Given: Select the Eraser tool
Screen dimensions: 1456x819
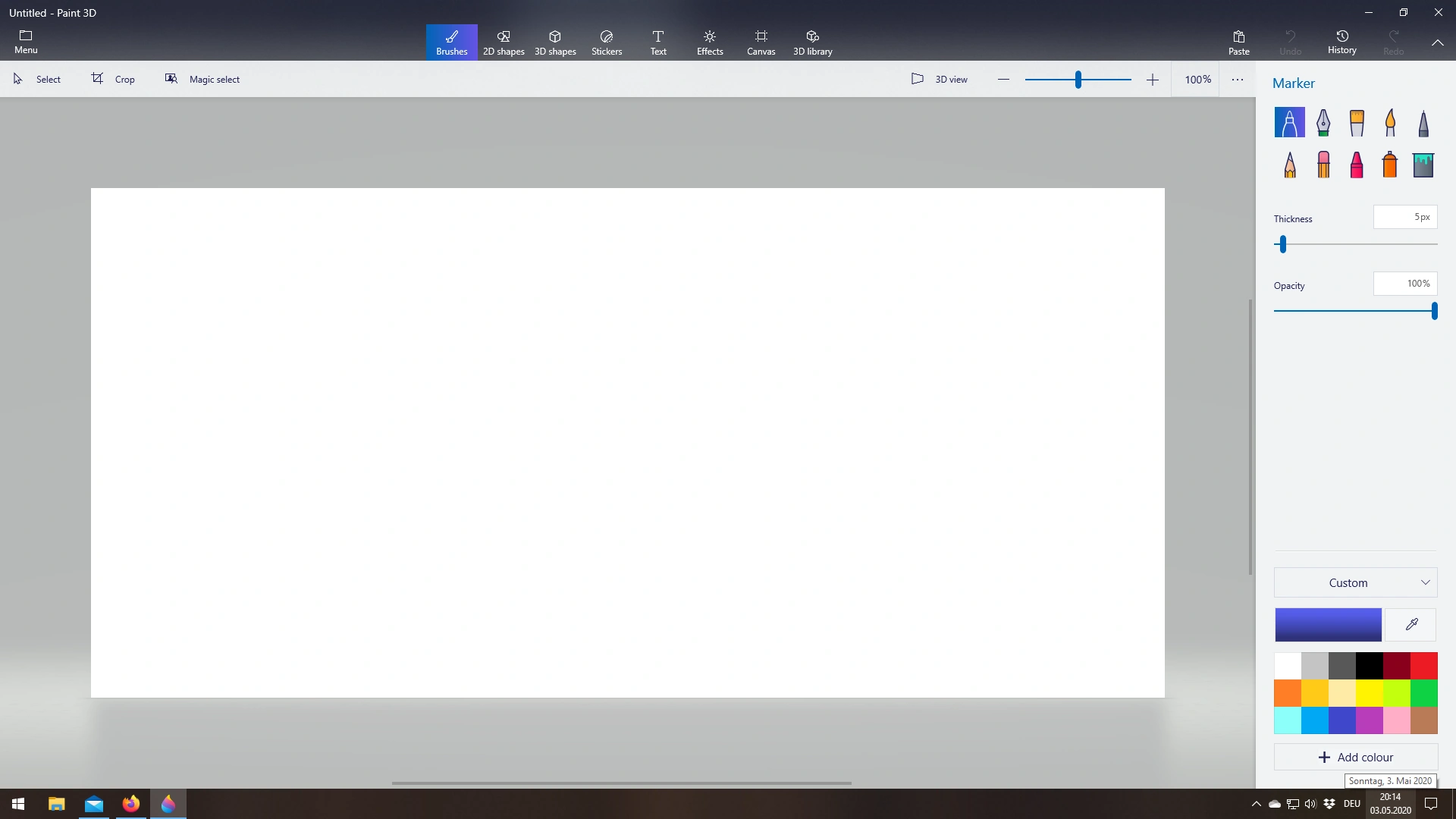Looking at the screenshot, I should pyautogui.click(x=1323, y=165).
